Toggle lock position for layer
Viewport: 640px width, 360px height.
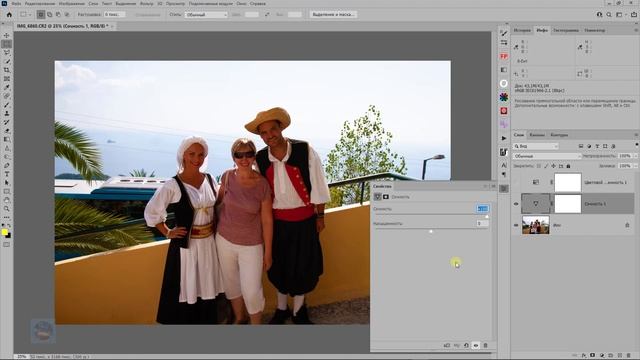click(553, 166)
